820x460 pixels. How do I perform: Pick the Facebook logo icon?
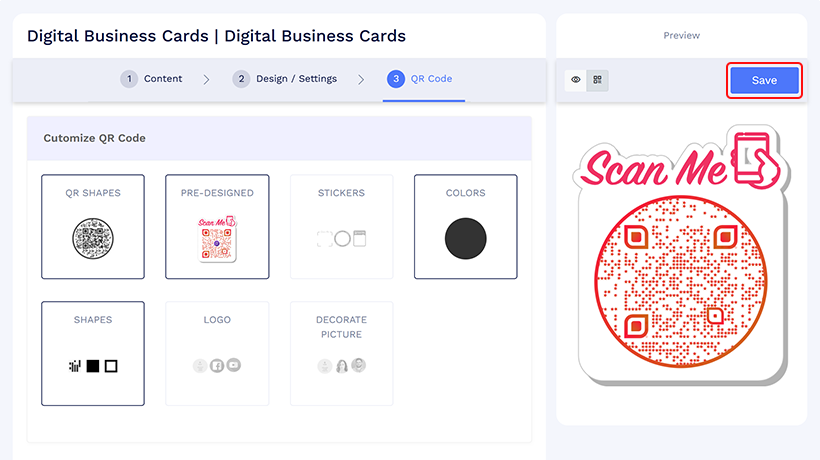[217, 365]
